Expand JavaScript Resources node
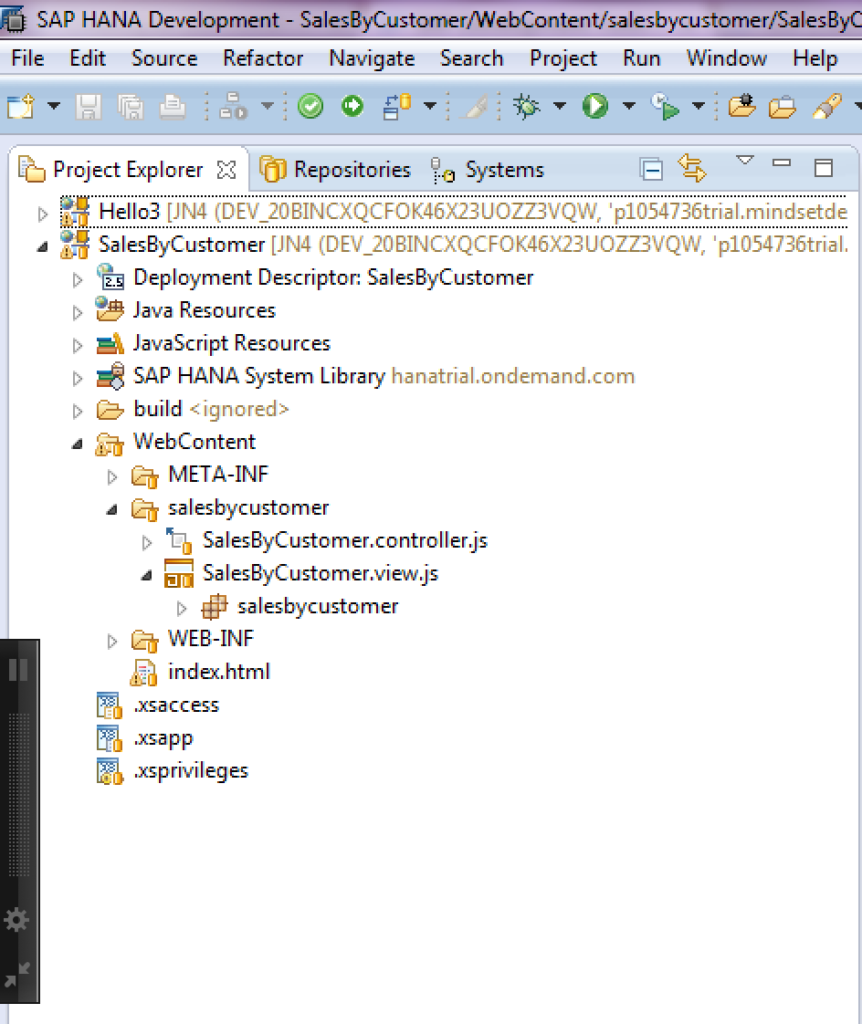The height and width of the screenshot is (1024, 862). click(x=77, y=345)
